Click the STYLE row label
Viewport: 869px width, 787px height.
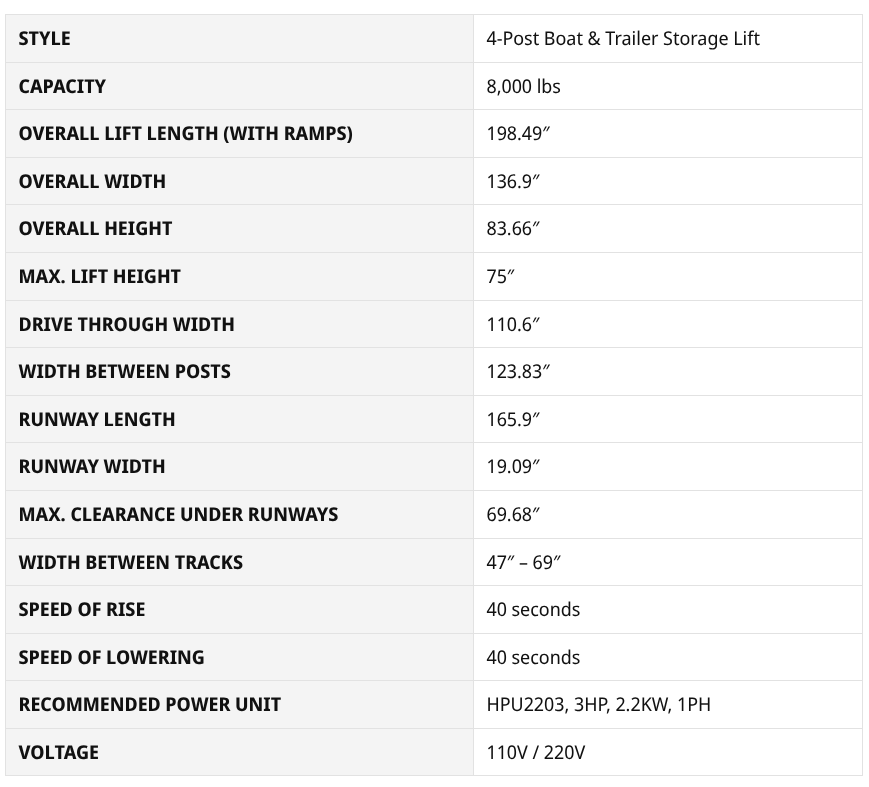[x=45, y=39]
